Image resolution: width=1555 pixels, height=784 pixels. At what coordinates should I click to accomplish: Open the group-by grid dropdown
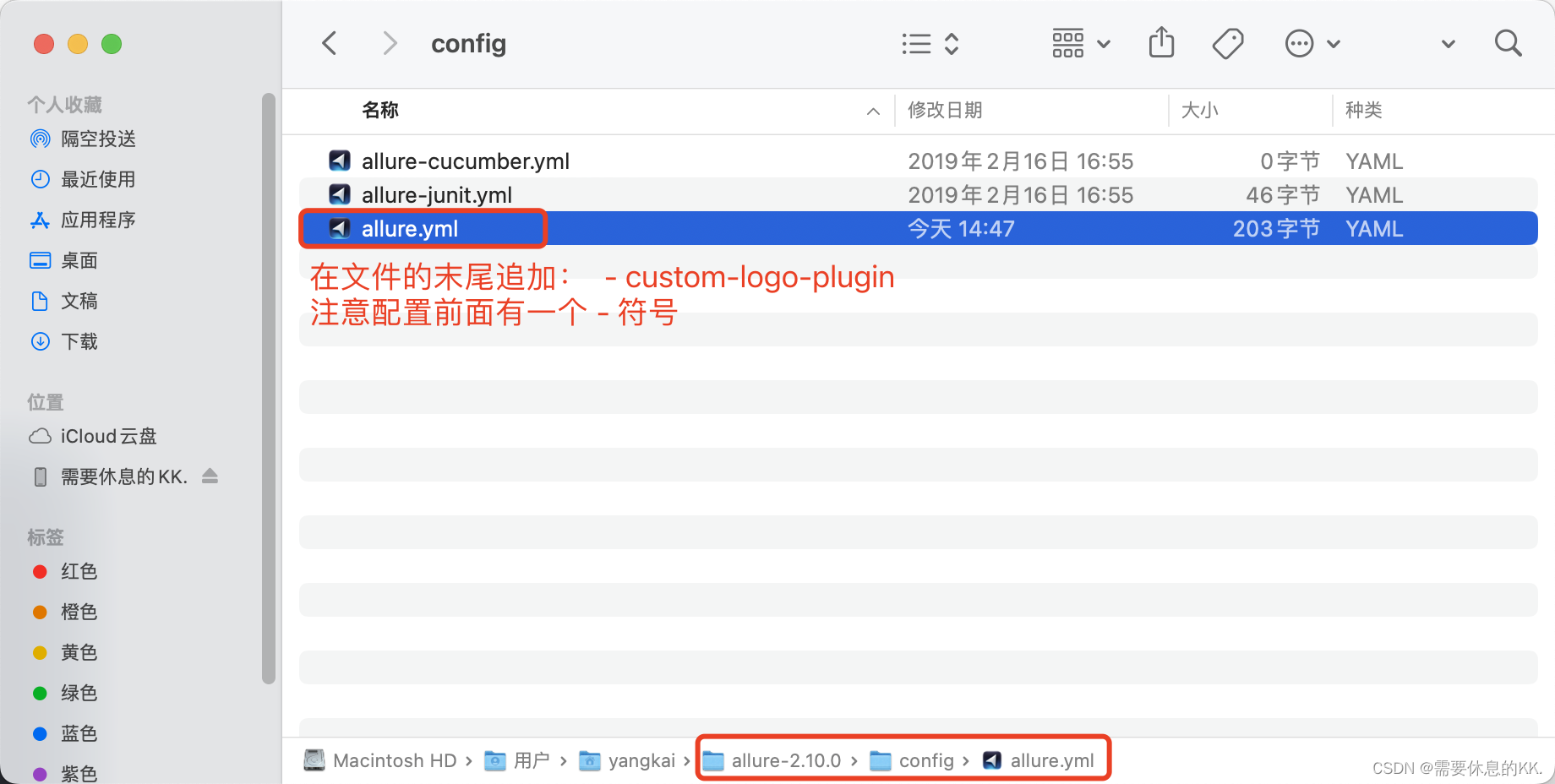1081,44
